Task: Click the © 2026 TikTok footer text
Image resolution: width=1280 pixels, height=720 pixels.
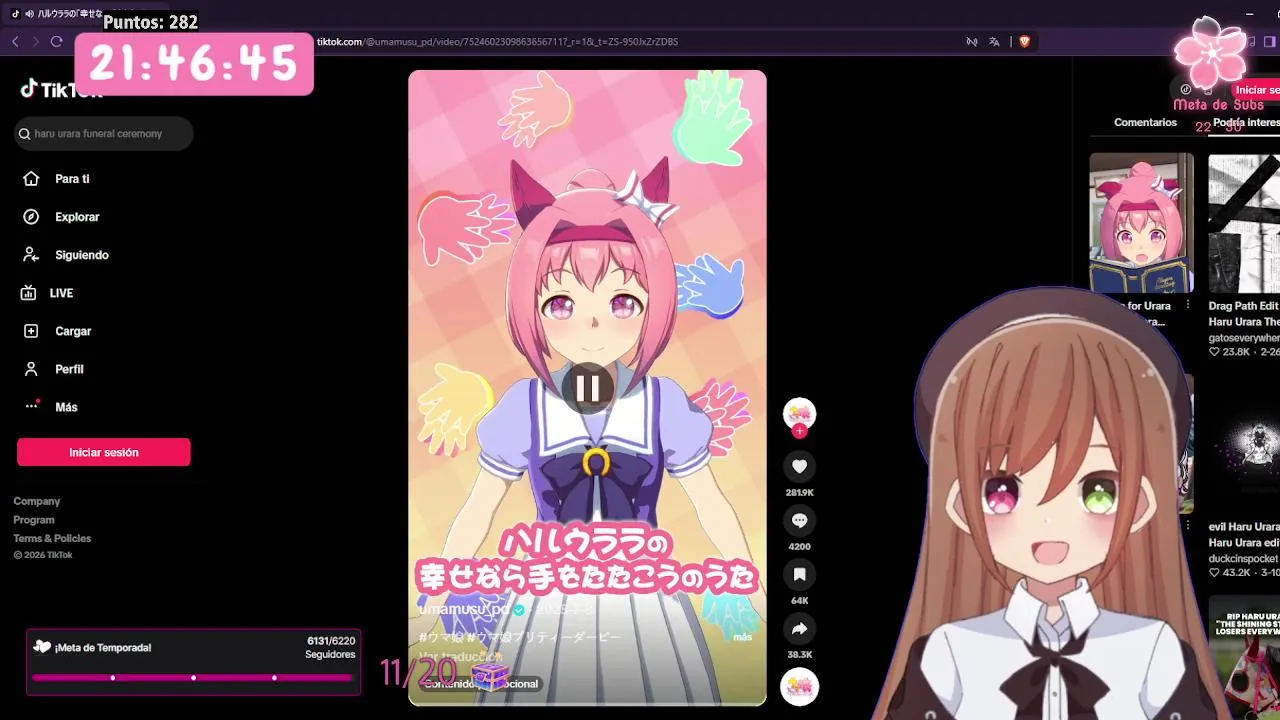Action: pos(43,555)
